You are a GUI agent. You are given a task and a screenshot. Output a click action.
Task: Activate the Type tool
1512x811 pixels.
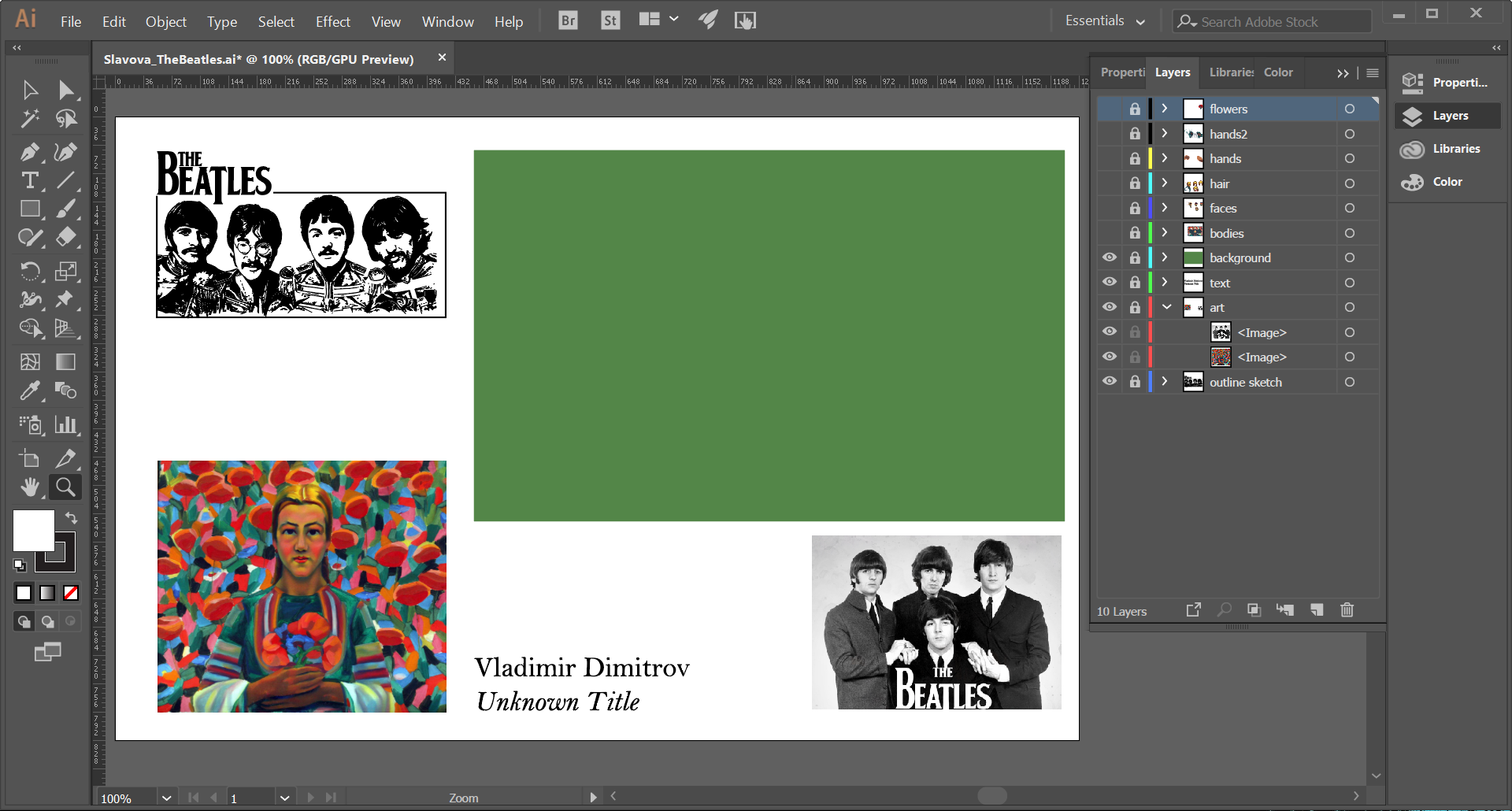[x=30, y=180]
